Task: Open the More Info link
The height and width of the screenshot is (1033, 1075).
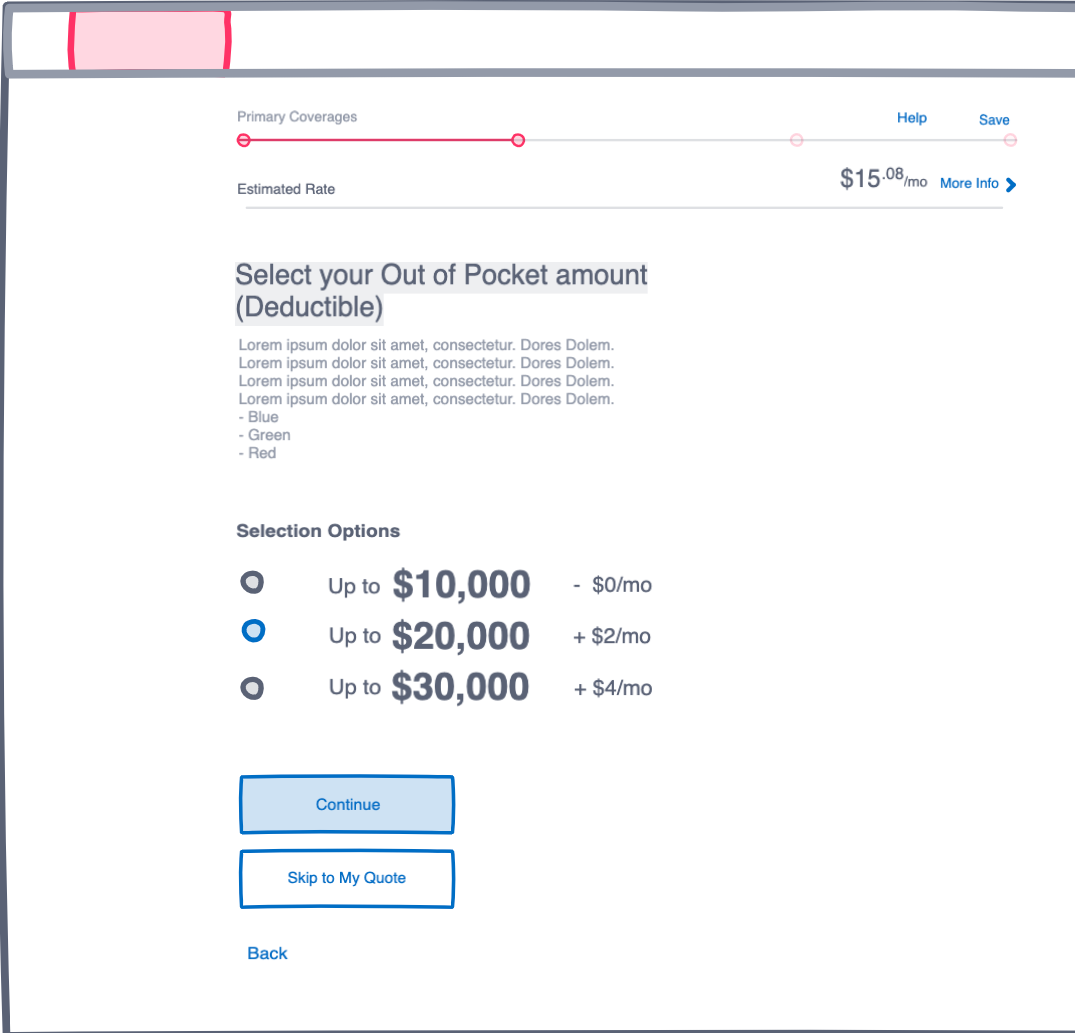Action: pyautogui.click(x=969, y=184)
